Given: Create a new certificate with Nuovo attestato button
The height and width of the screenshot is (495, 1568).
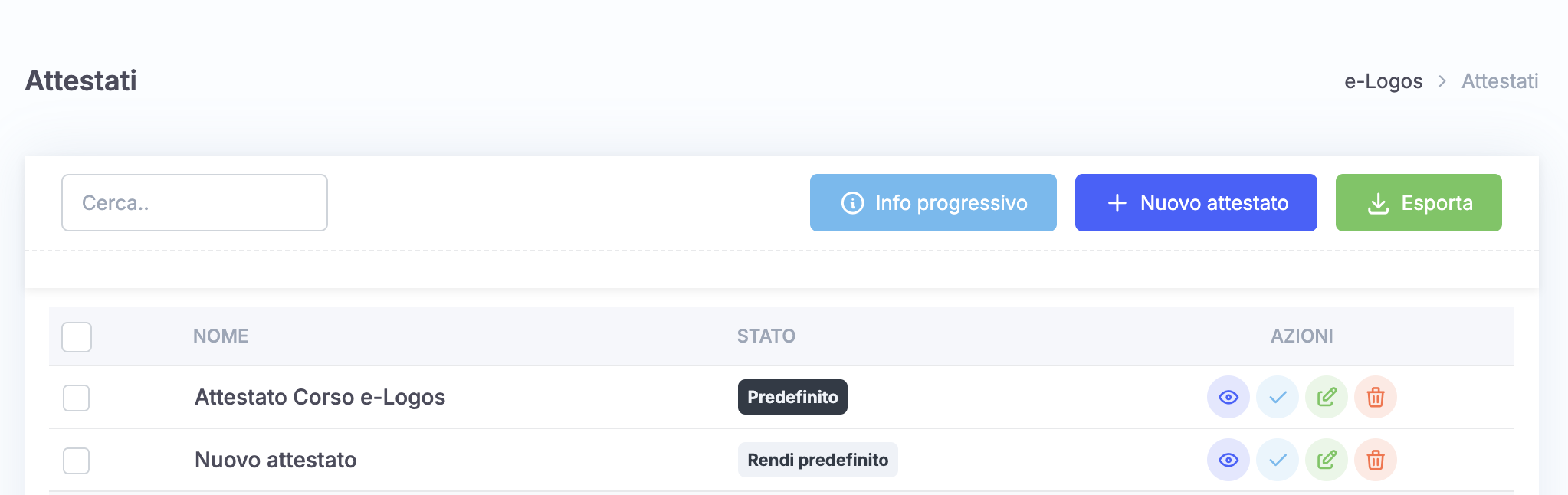Looking at the screenshot, I should tap(1196, 202).
